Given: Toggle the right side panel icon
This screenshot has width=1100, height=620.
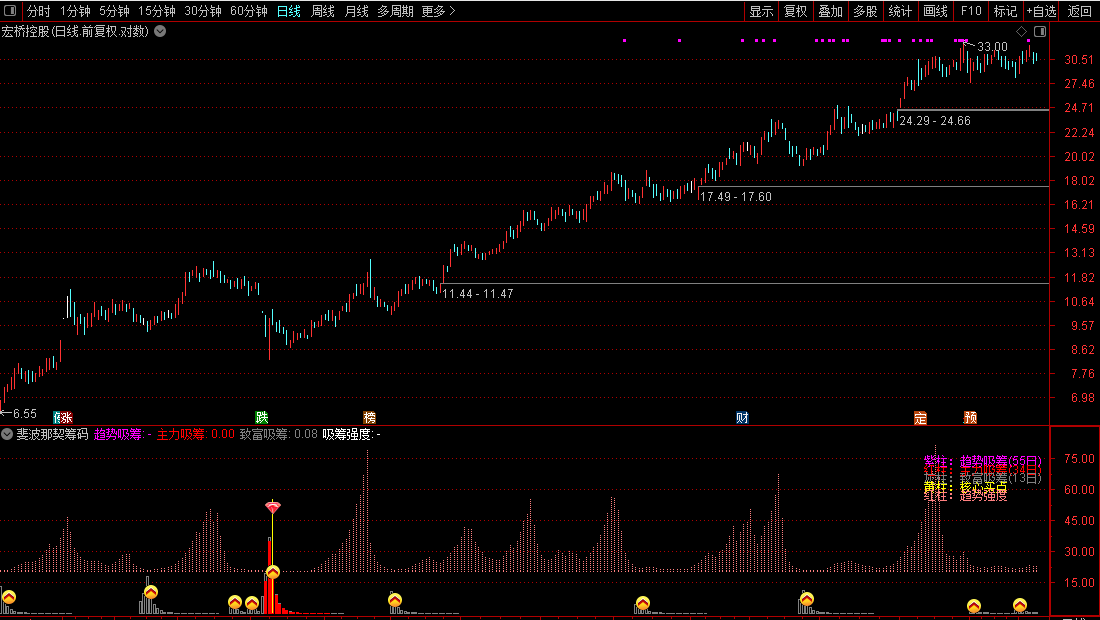Looking at the screenshot, I should [x=1040, y=32].
